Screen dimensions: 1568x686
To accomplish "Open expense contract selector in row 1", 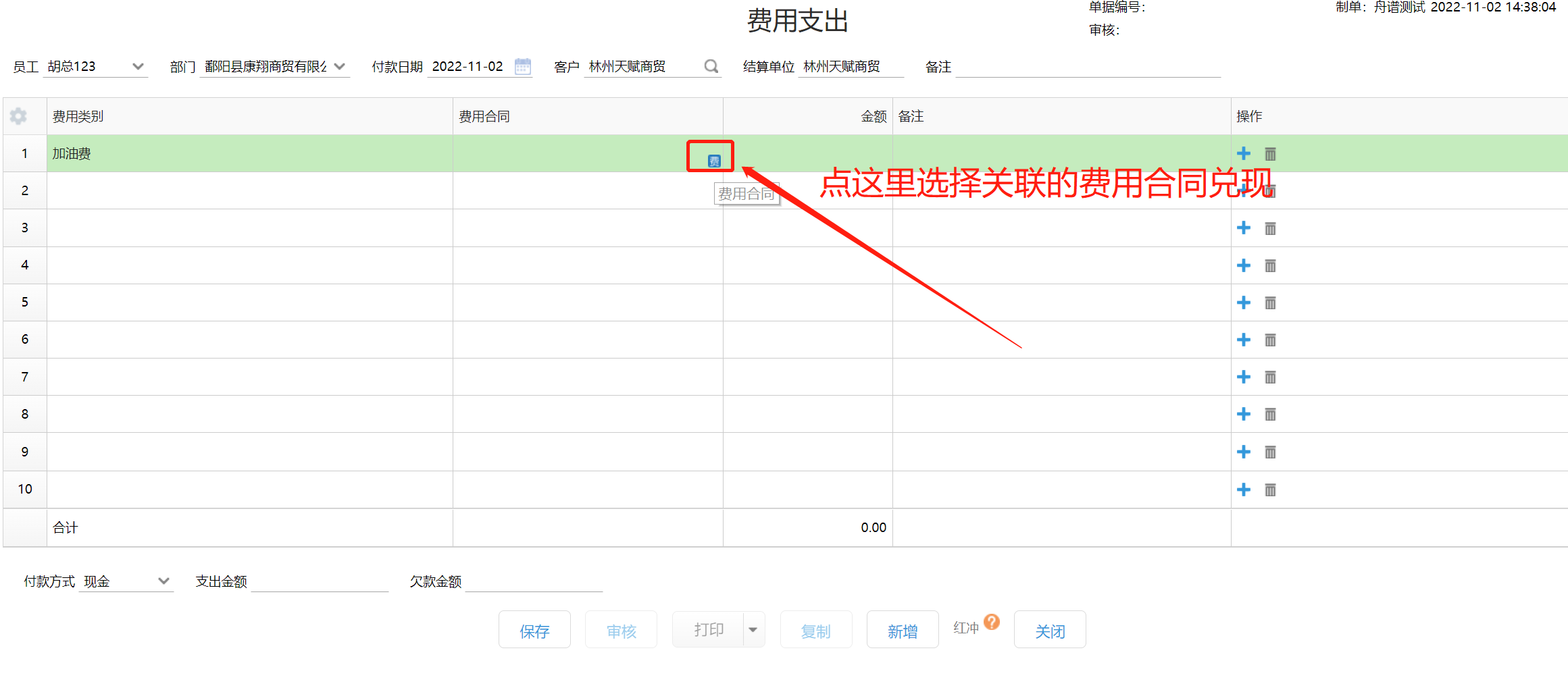I will 714,161.
